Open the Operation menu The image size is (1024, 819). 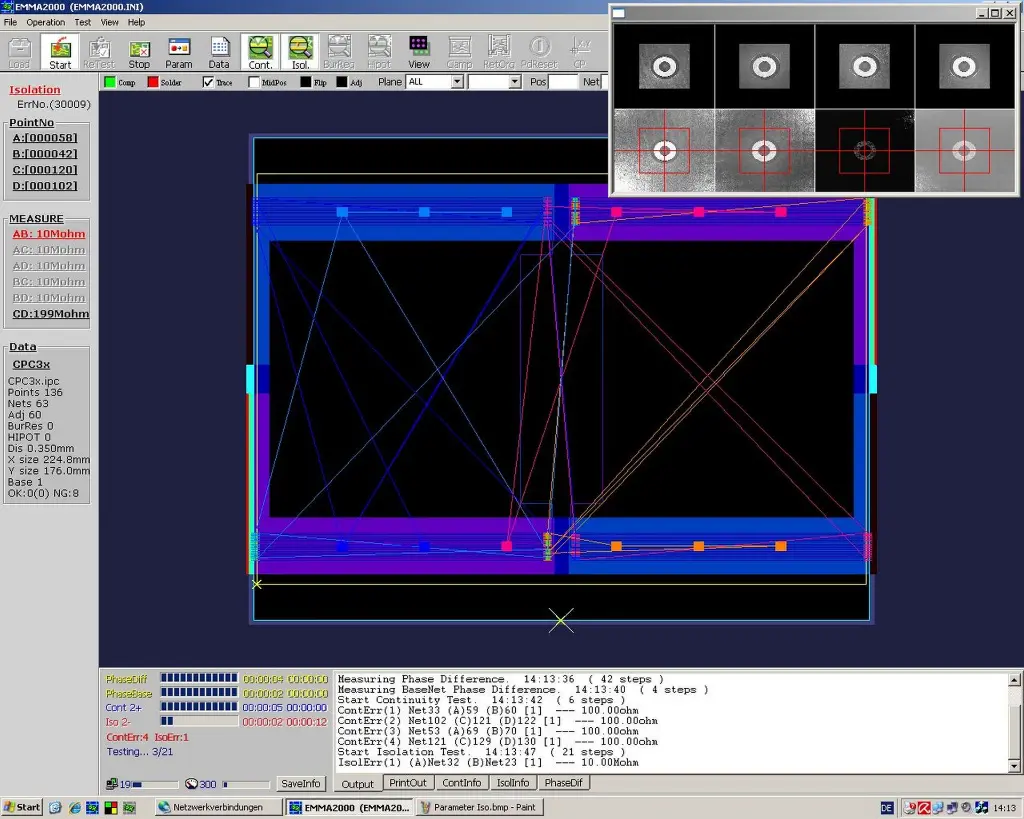tap(45, 22)
